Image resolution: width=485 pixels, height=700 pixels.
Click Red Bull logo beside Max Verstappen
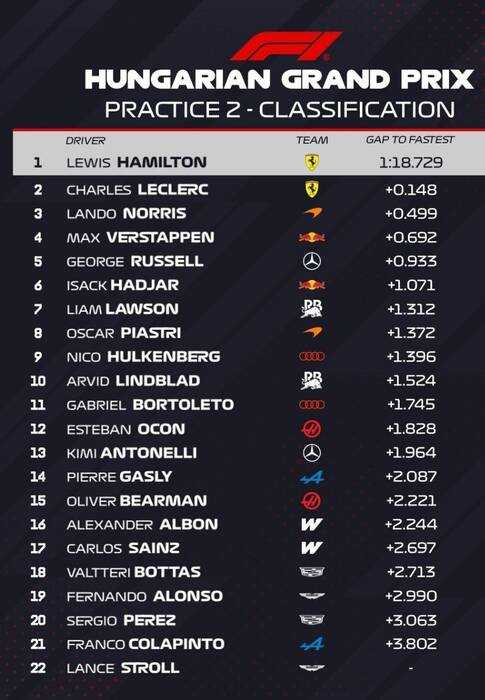point(312,237)
